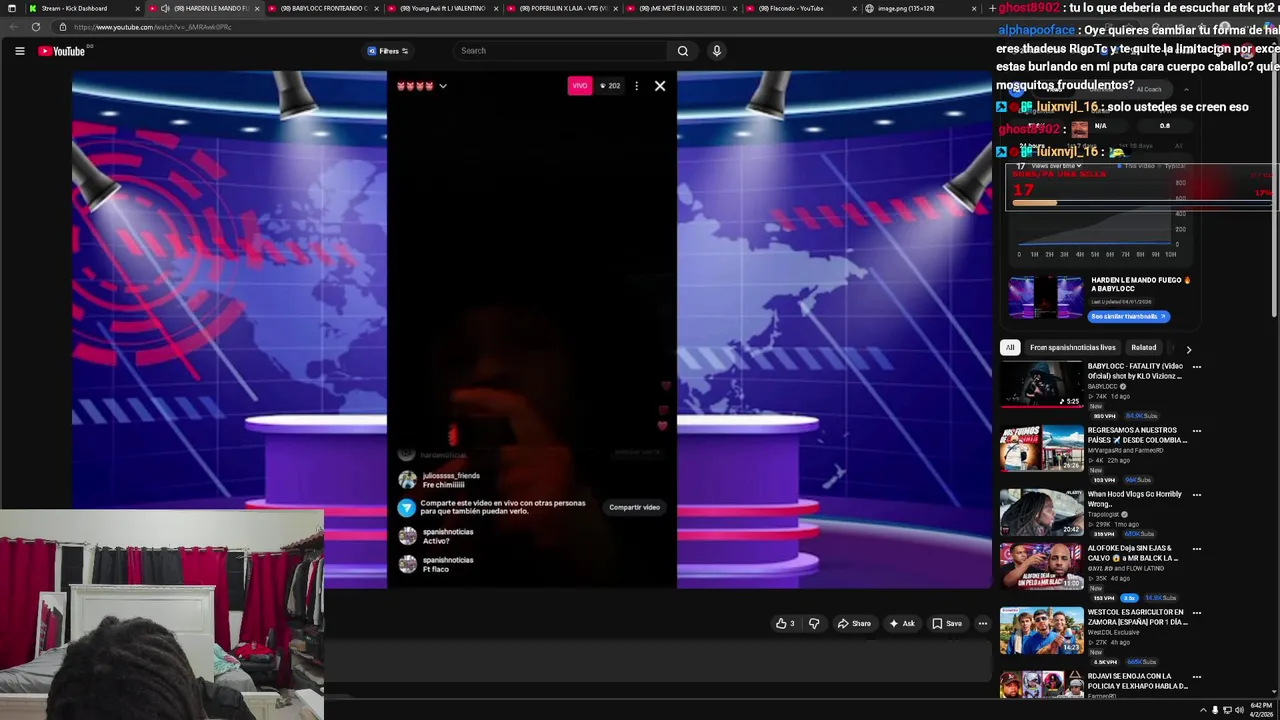Open the BABYLOCC channel name link
This screenshot has width=1280, height=720.
coord(1103,386)
